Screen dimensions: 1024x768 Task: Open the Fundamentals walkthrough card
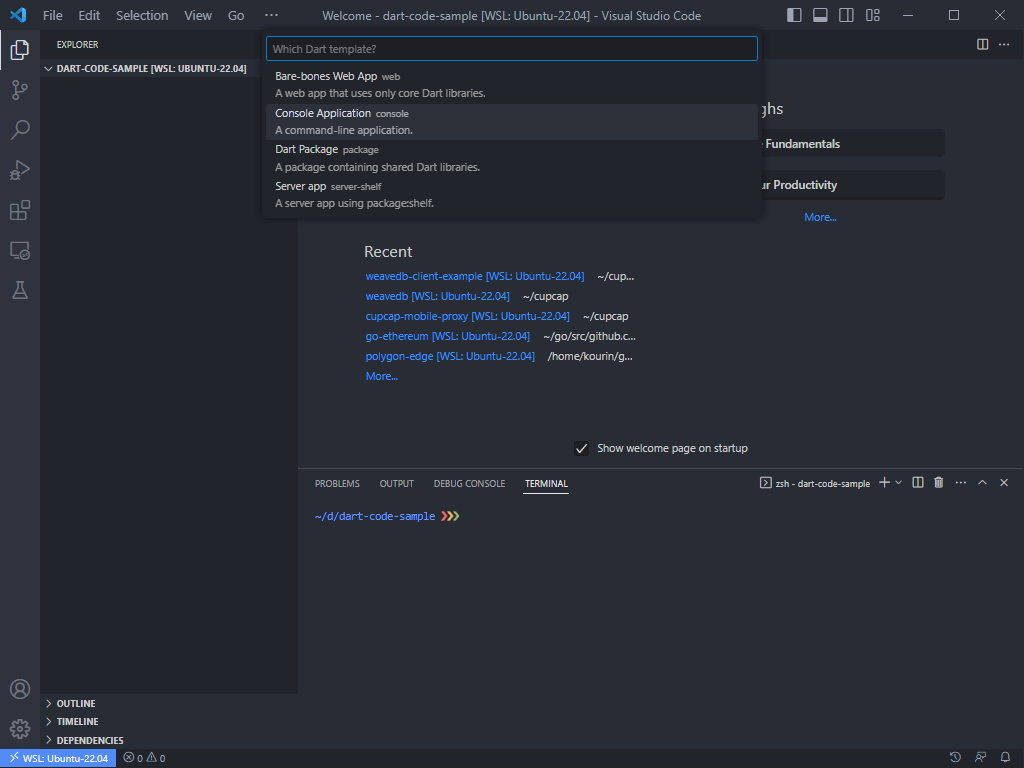(853, 144)
